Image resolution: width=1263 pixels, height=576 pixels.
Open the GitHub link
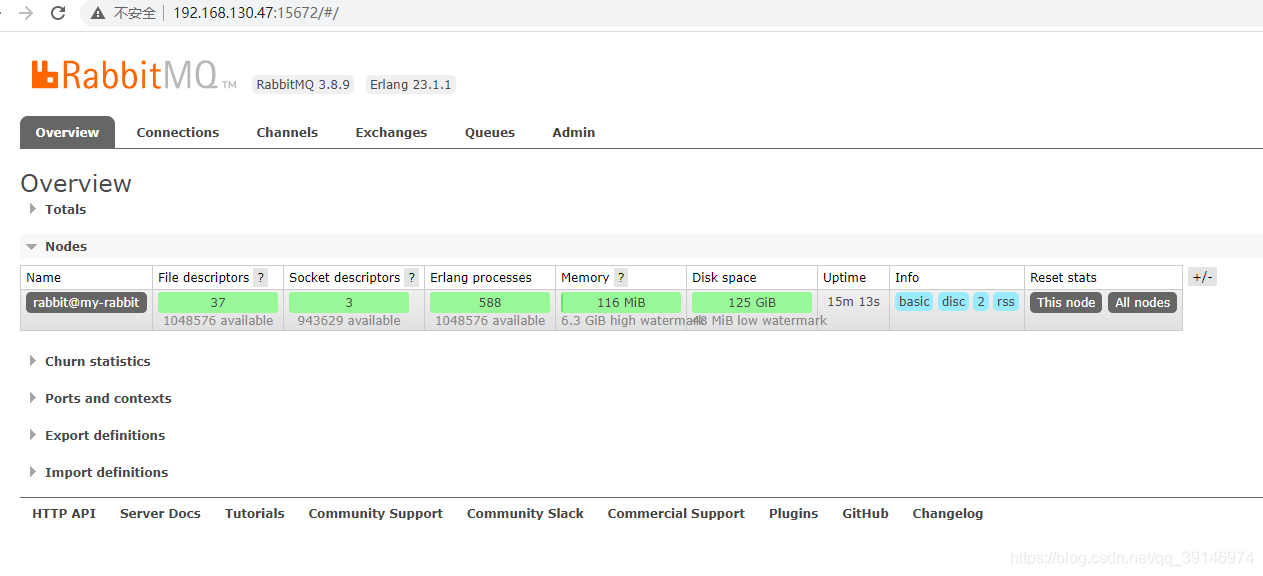pos(866,513)
